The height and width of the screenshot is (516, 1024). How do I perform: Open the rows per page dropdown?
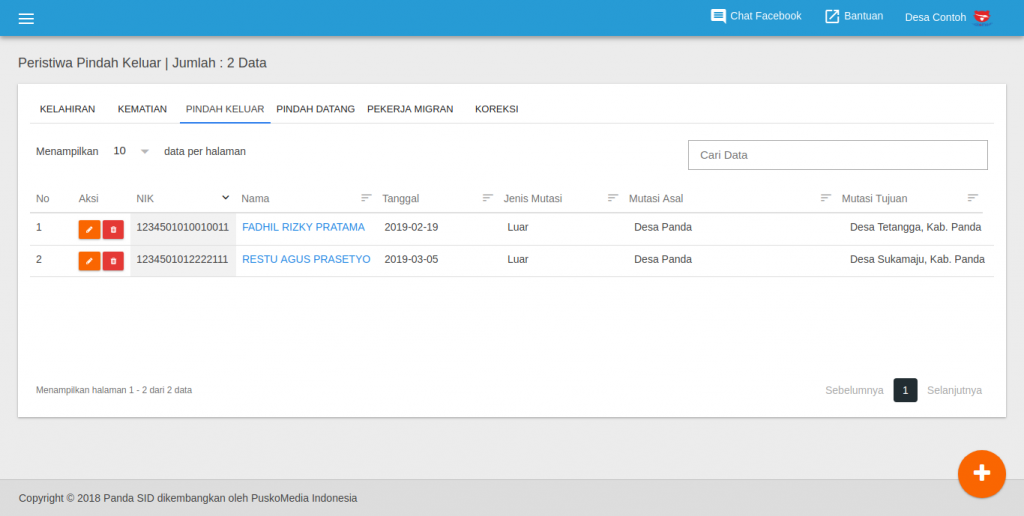(x=131, y=151)
